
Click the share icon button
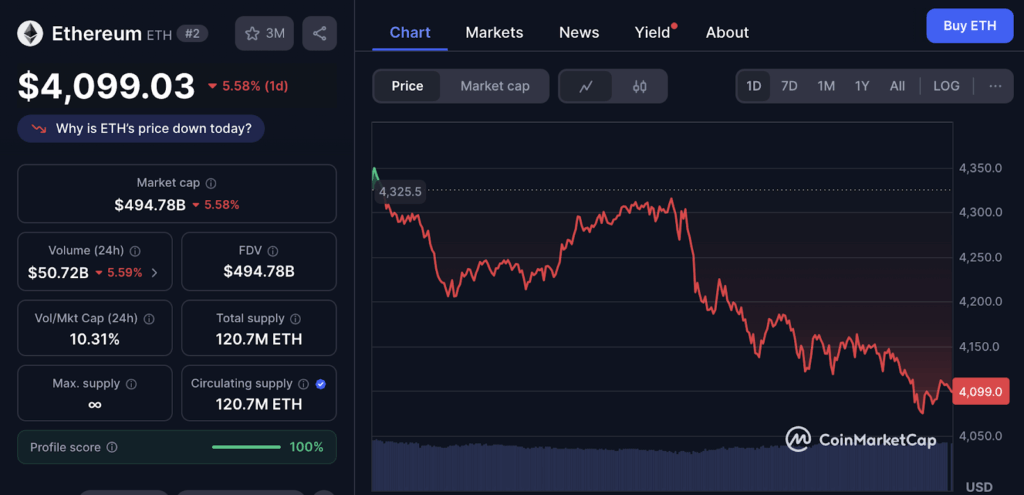coord(320,33)
